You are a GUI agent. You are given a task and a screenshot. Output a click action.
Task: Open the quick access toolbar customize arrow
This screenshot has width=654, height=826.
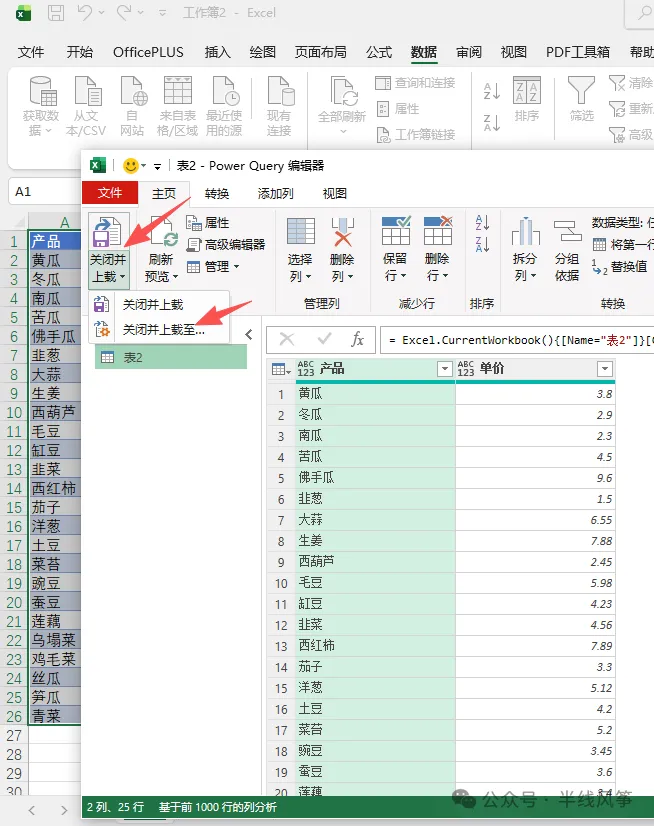(157, 166)
